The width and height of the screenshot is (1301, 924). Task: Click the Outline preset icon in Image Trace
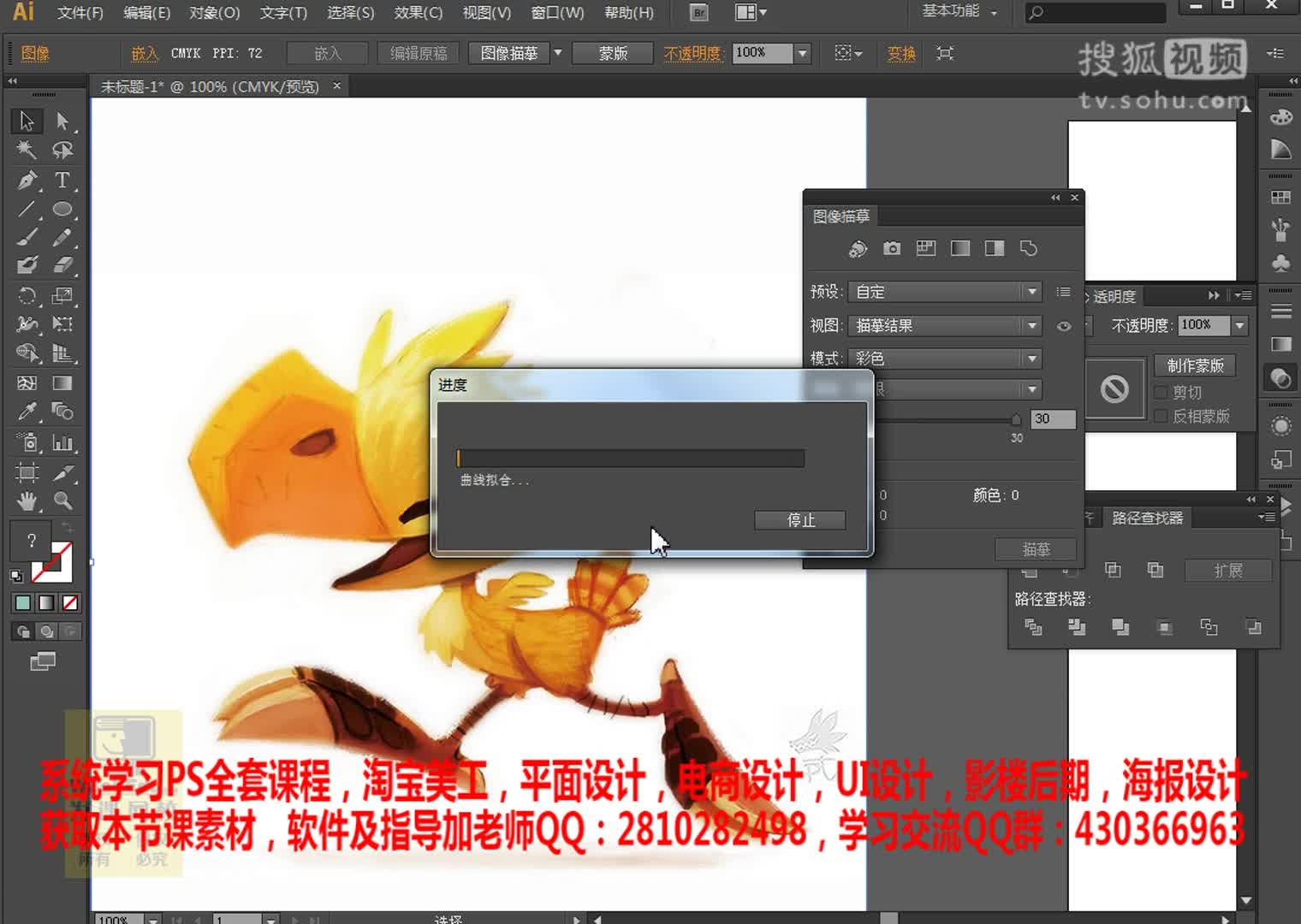tap(1029, 248)
